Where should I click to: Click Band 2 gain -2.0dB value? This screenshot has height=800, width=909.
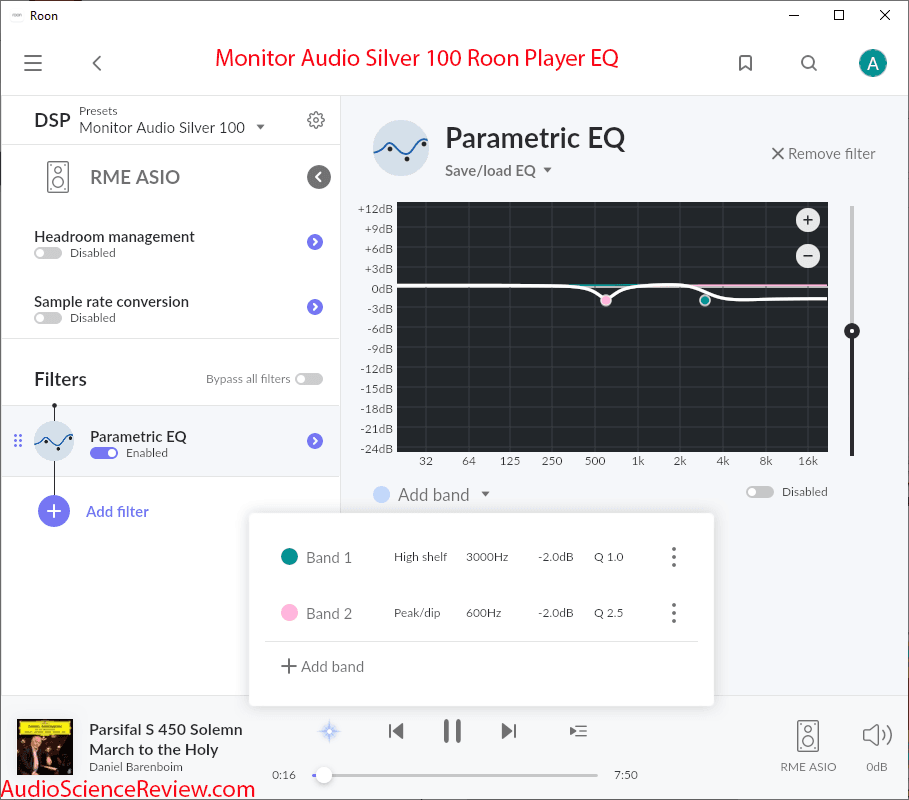pos(555,613)
